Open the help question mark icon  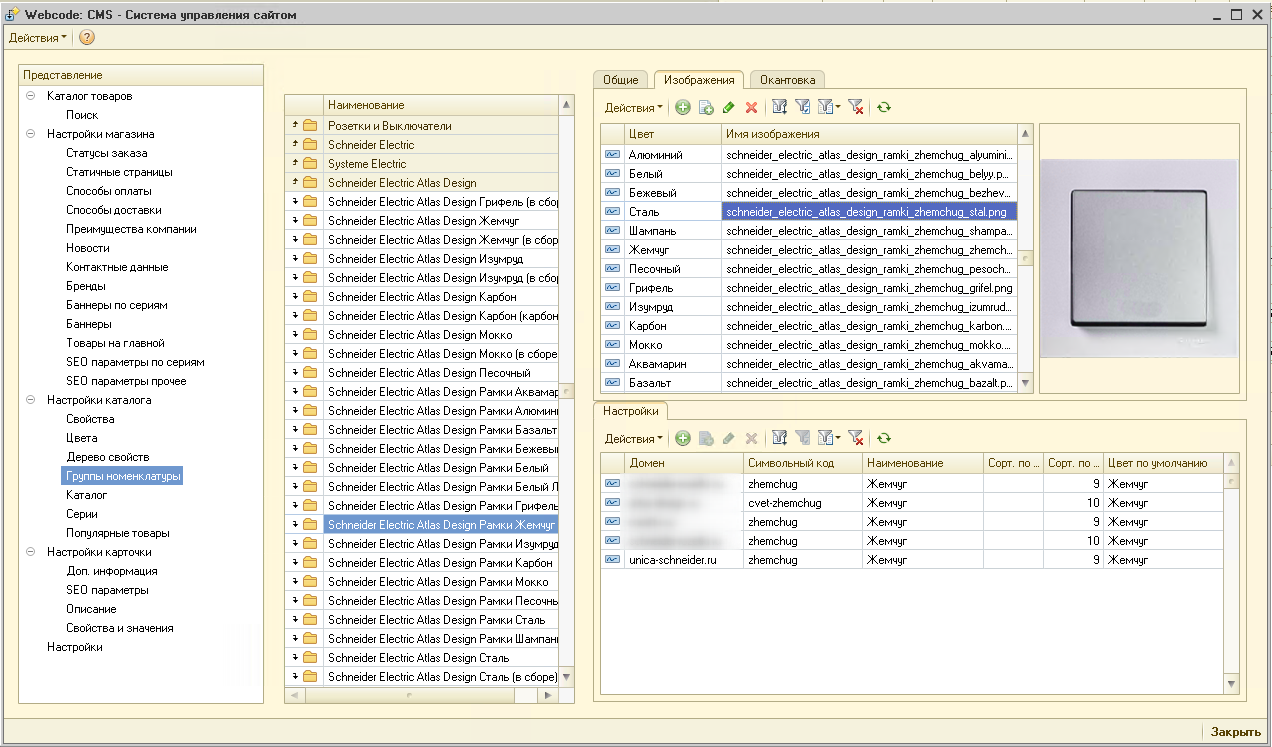(87, 37)
